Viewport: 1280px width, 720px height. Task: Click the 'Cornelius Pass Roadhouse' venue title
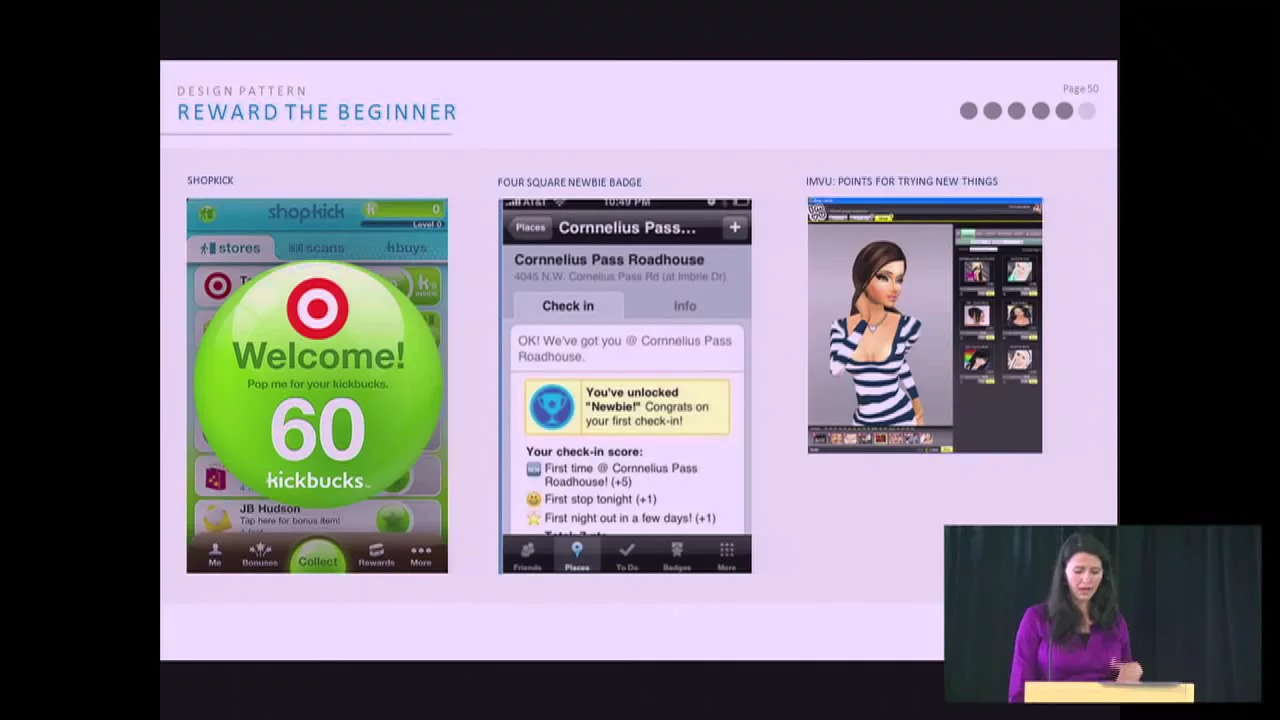609,260
